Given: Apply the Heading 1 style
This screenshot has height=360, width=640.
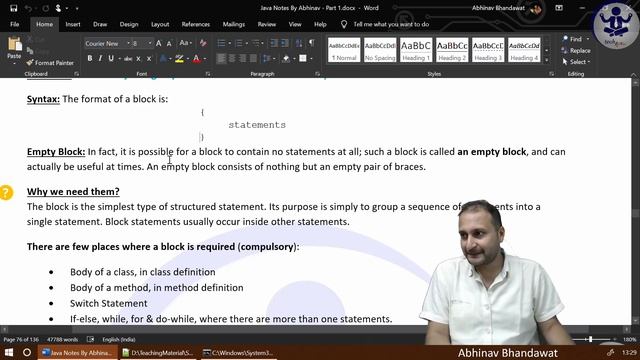Looking at the screenshot, I should 416,50.
